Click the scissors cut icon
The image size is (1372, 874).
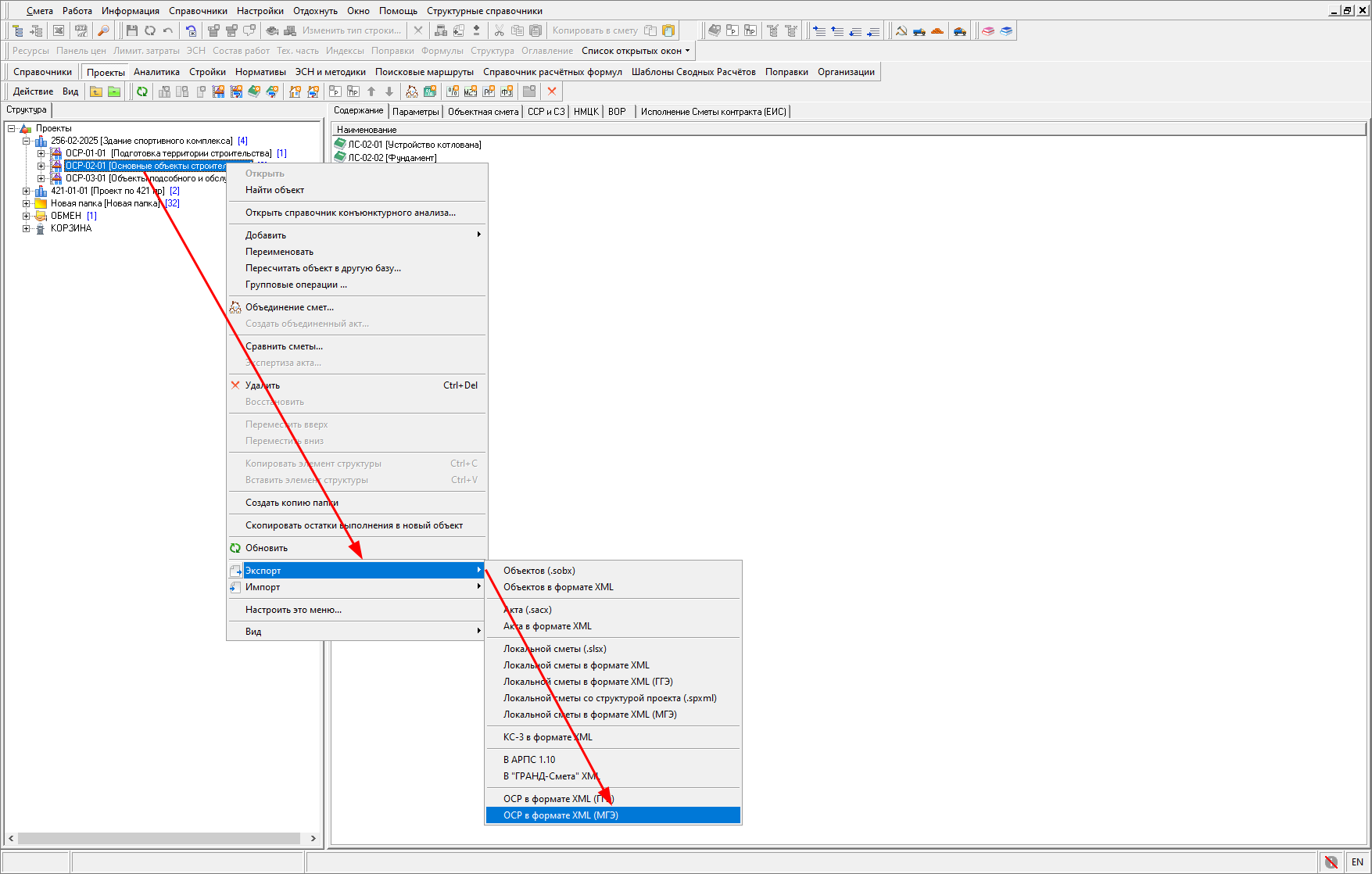499,30
